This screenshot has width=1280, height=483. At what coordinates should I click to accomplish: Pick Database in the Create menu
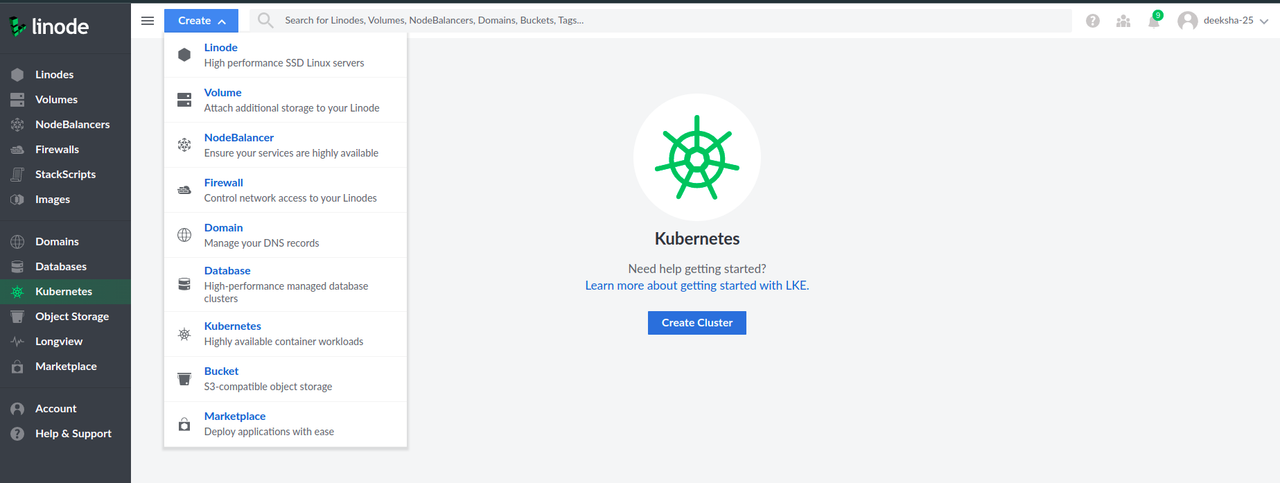click(x=285, y=284)
